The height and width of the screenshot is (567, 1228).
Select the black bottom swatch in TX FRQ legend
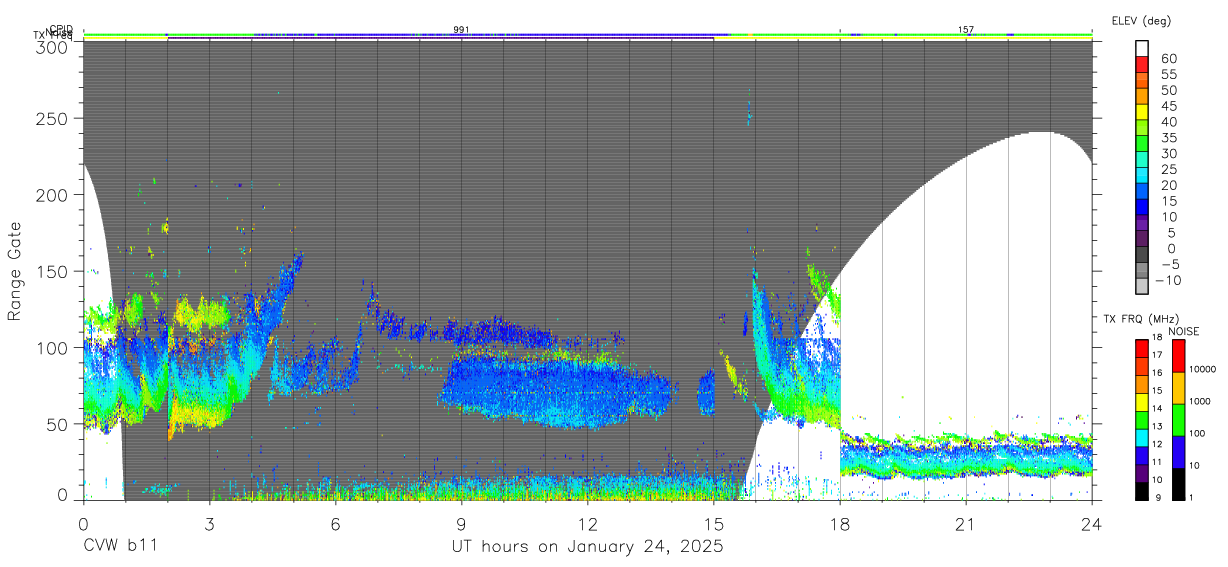point(1141,491)
